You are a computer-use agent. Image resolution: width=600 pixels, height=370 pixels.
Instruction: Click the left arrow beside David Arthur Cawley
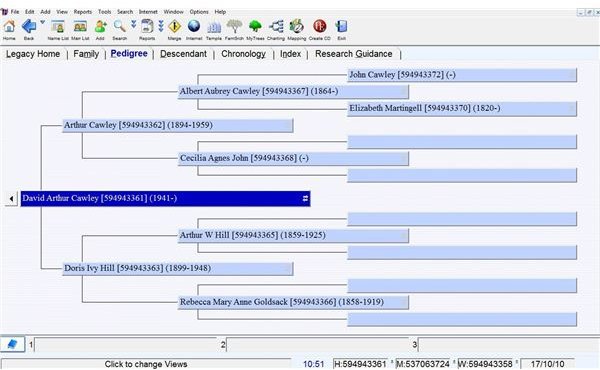pyautogui.click(x=11, y=199)
